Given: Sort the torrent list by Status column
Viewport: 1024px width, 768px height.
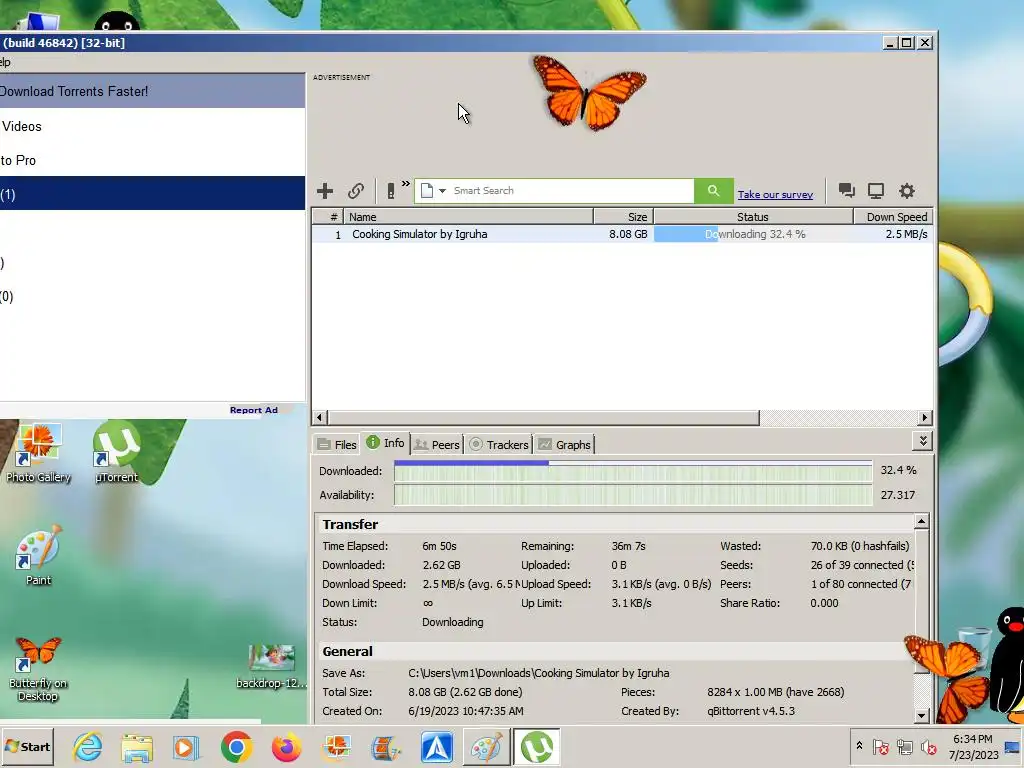Looking at the screenshot, I should (753, 217).
